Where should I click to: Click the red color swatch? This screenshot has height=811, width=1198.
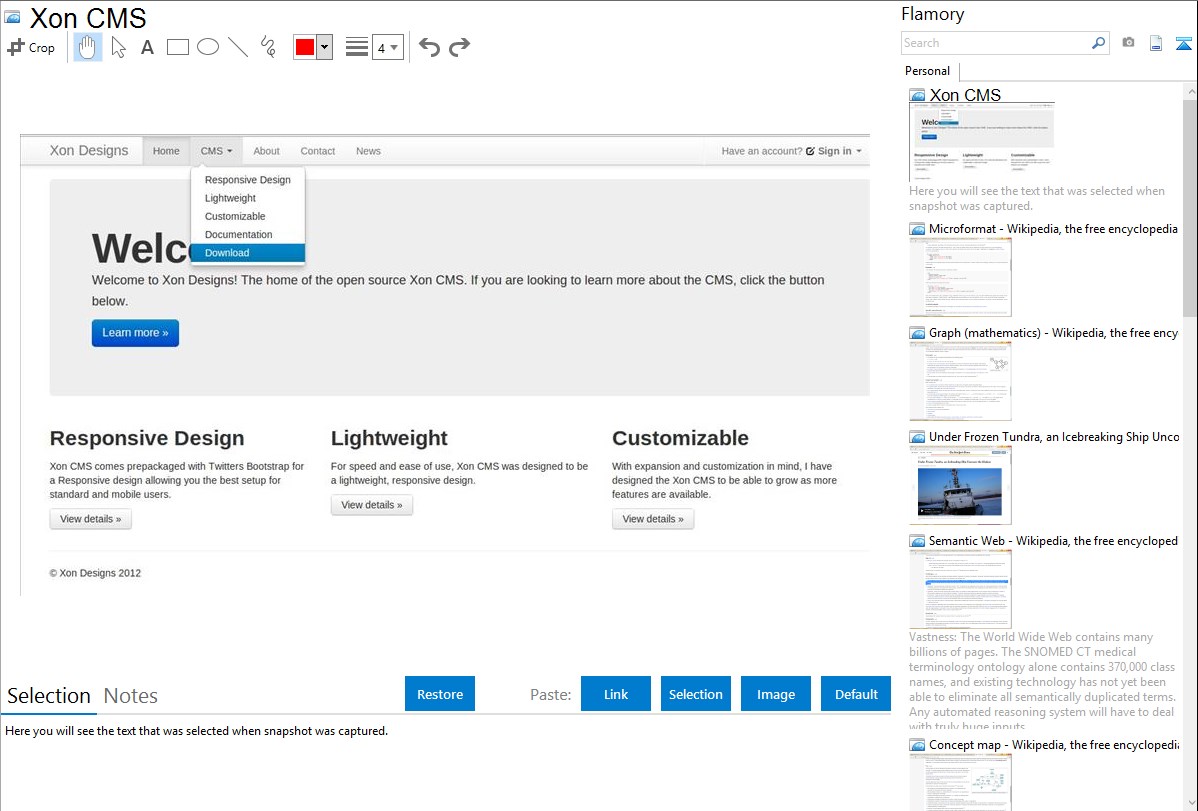[x=305, y=47]
